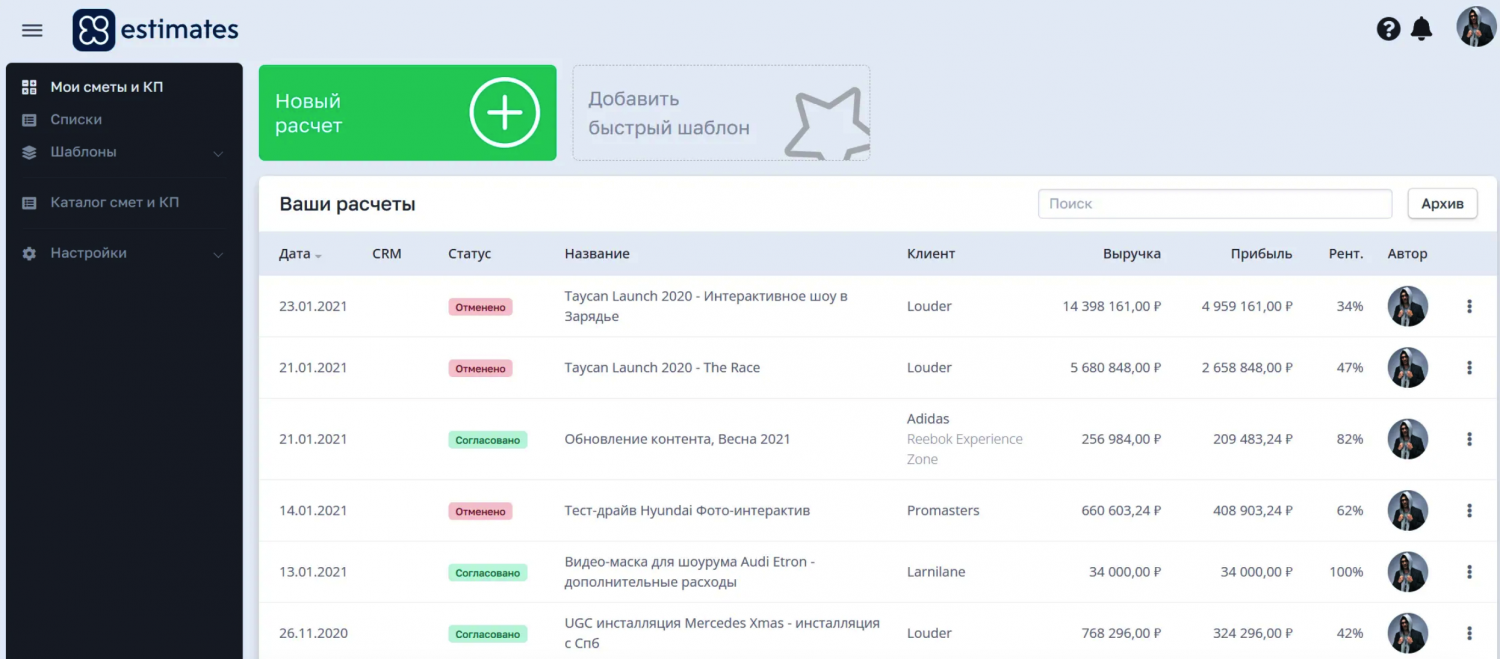
Task: Expand the Шаблоны sidebar section
Action: (x=218, y=153)
